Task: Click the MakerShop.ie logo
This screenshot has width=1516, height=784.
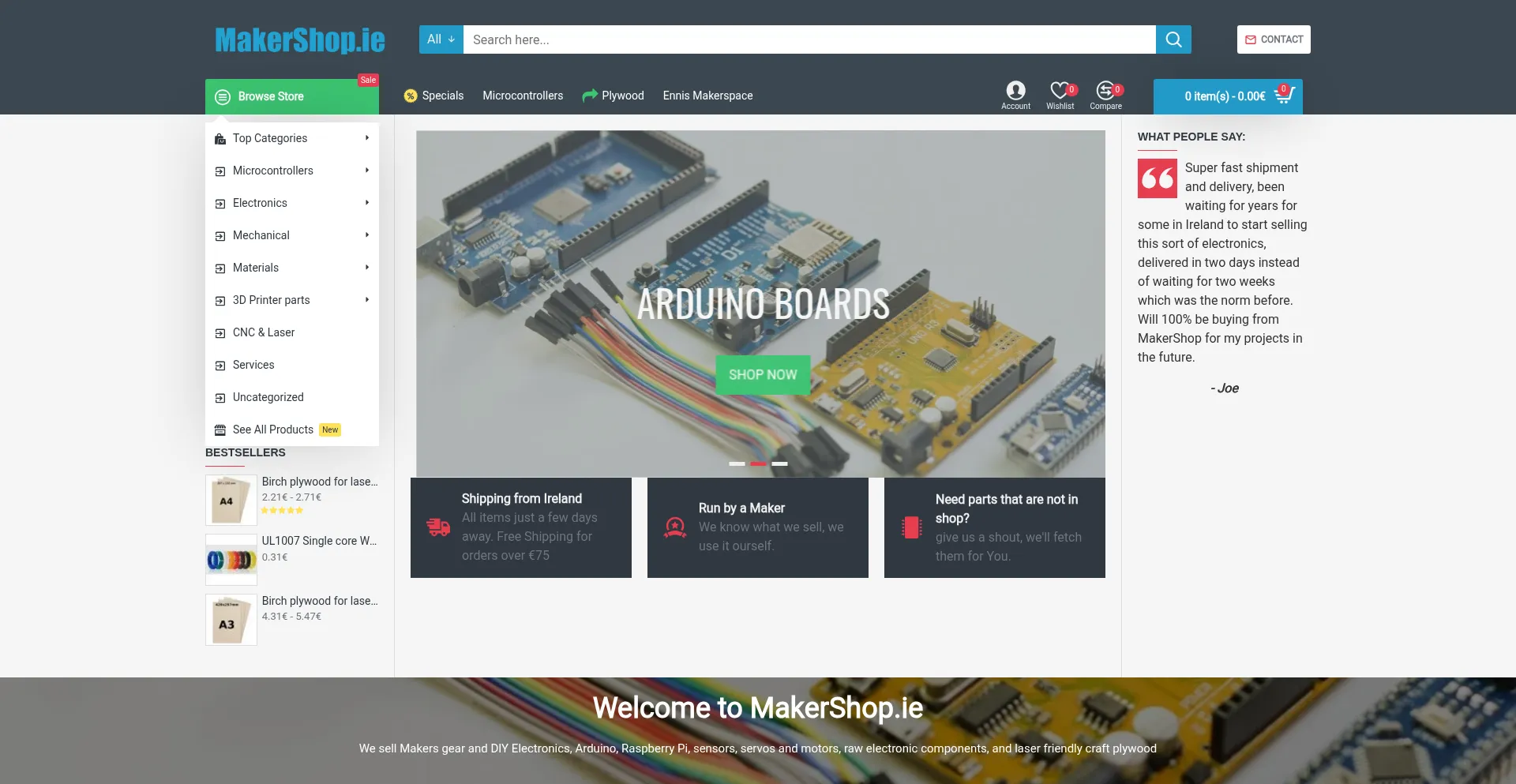Action: coord(300,39)
